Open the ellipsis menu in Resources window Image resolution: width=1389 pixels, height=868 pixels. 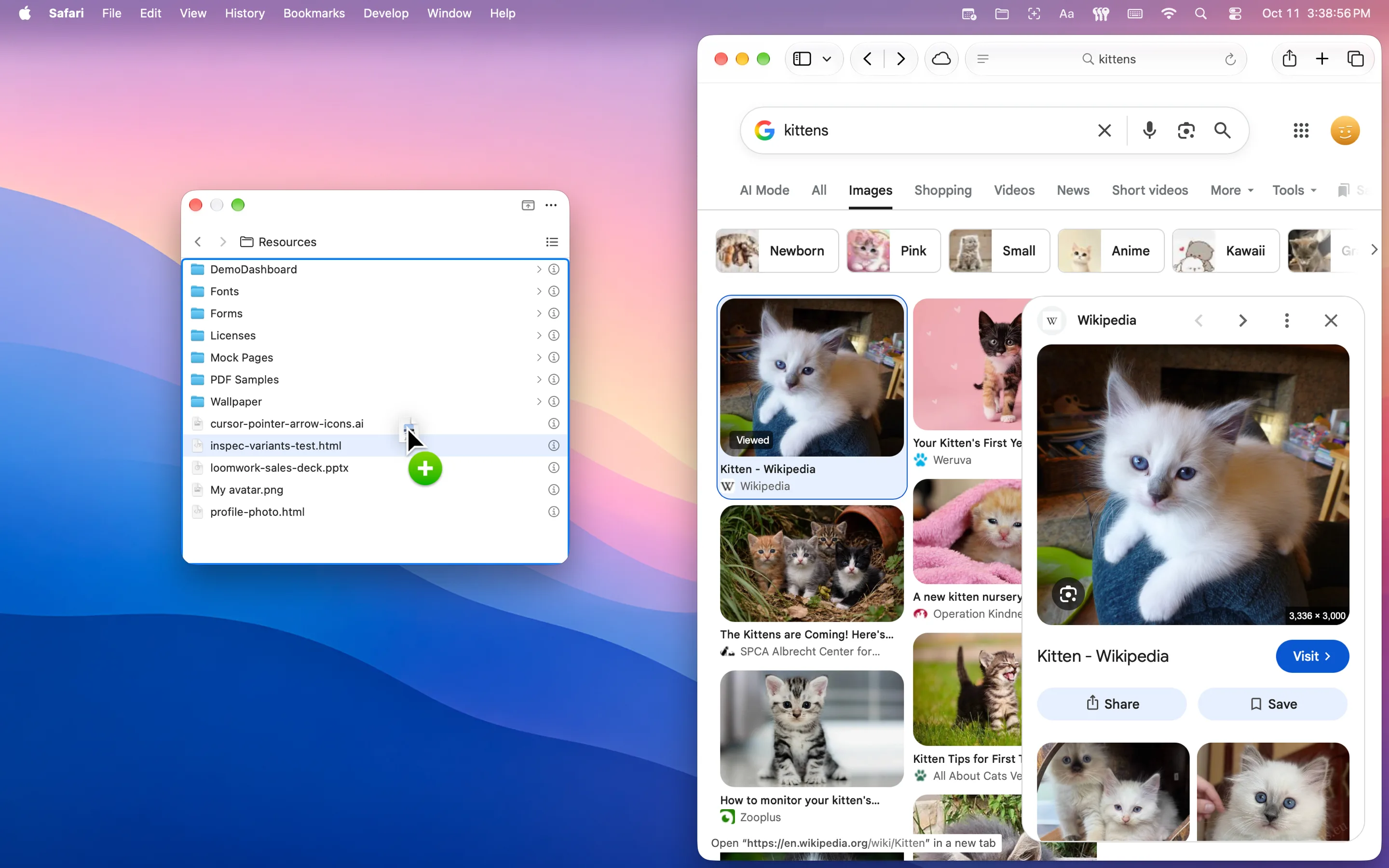tap(550, 205)
